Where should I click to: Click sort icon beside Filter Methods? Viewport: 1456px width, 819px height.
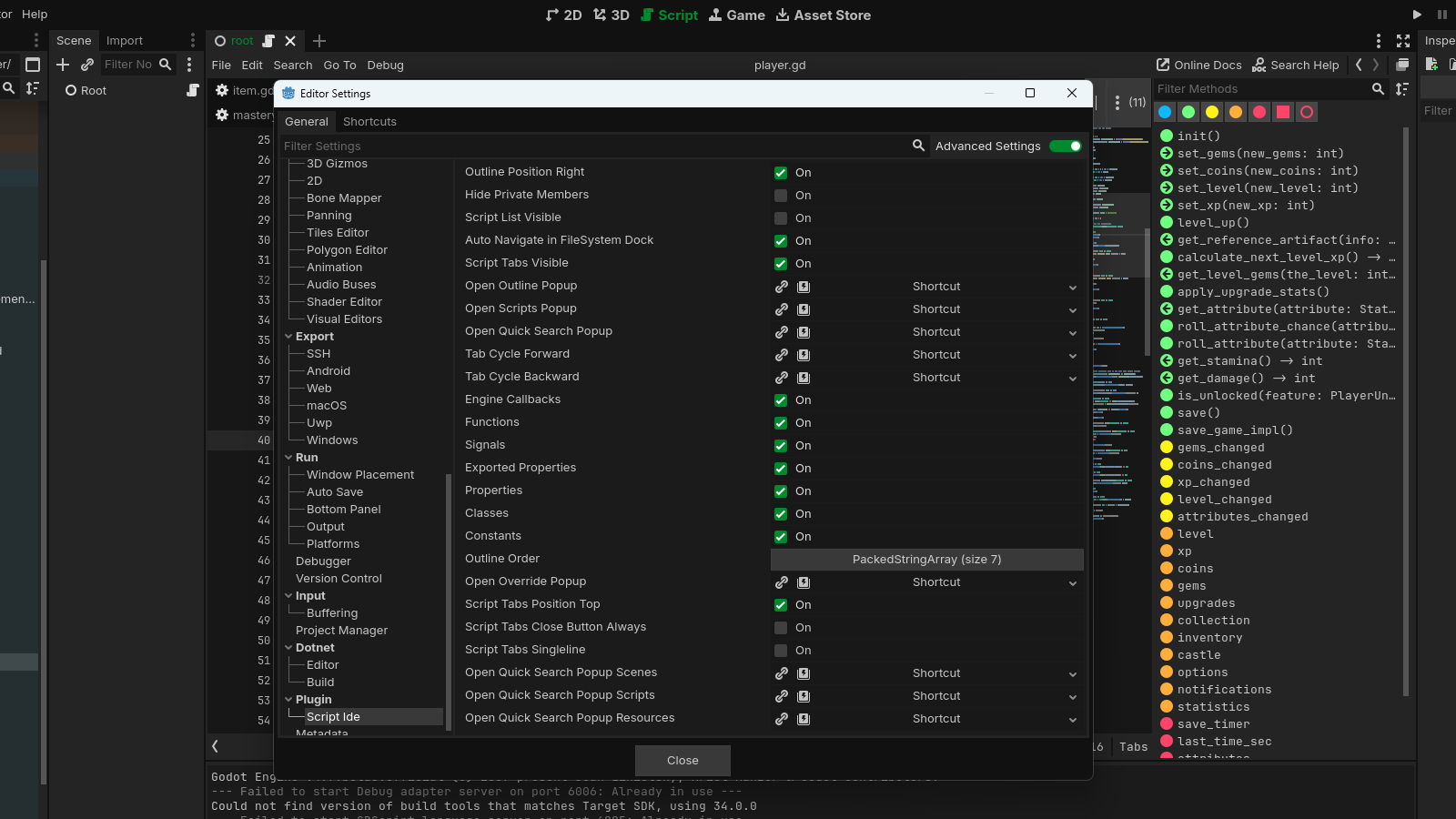click(1402, 88)
